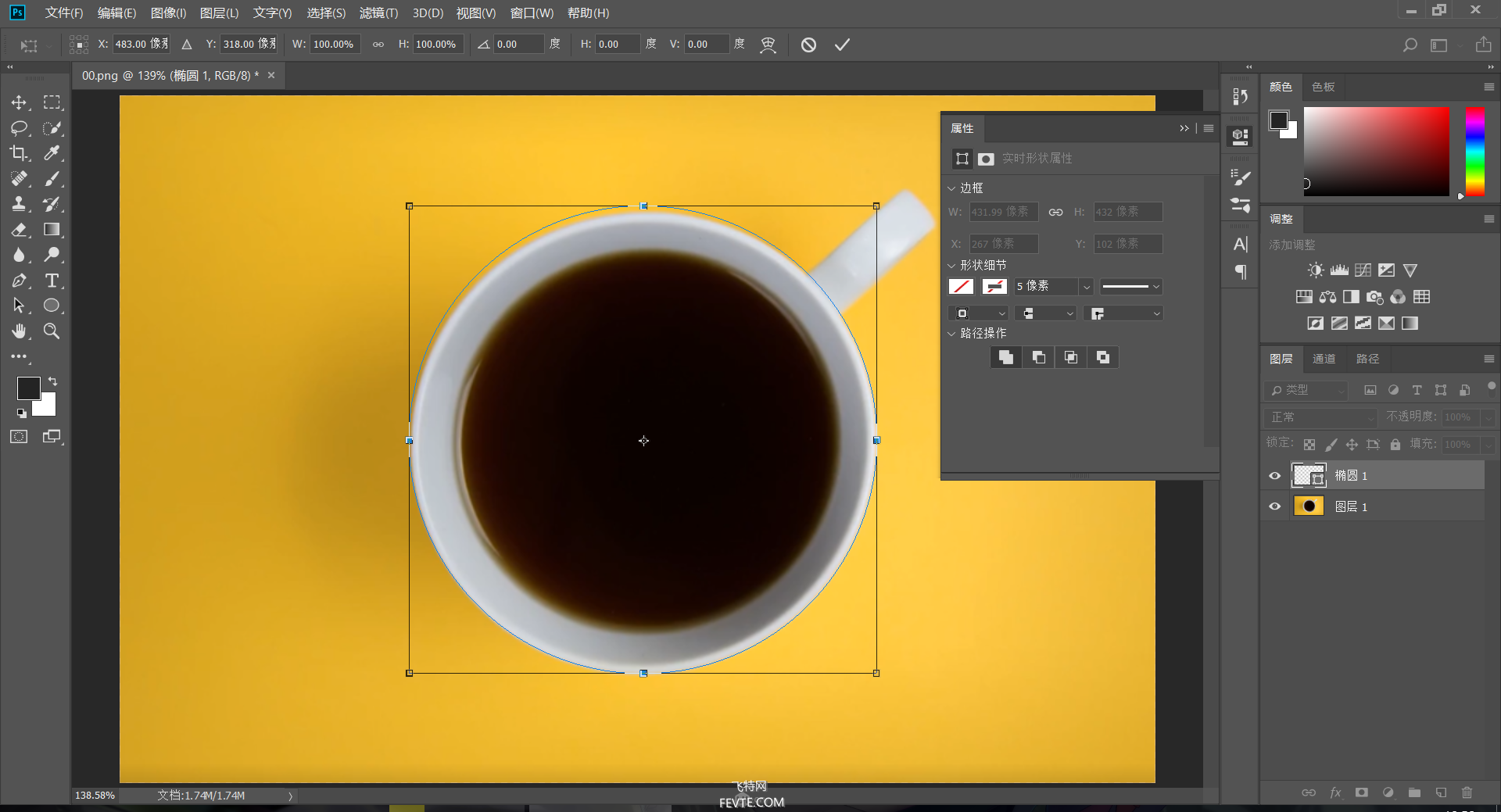Select the Zoom tool
1501x812 pixels.
click(x=52, y=331)
